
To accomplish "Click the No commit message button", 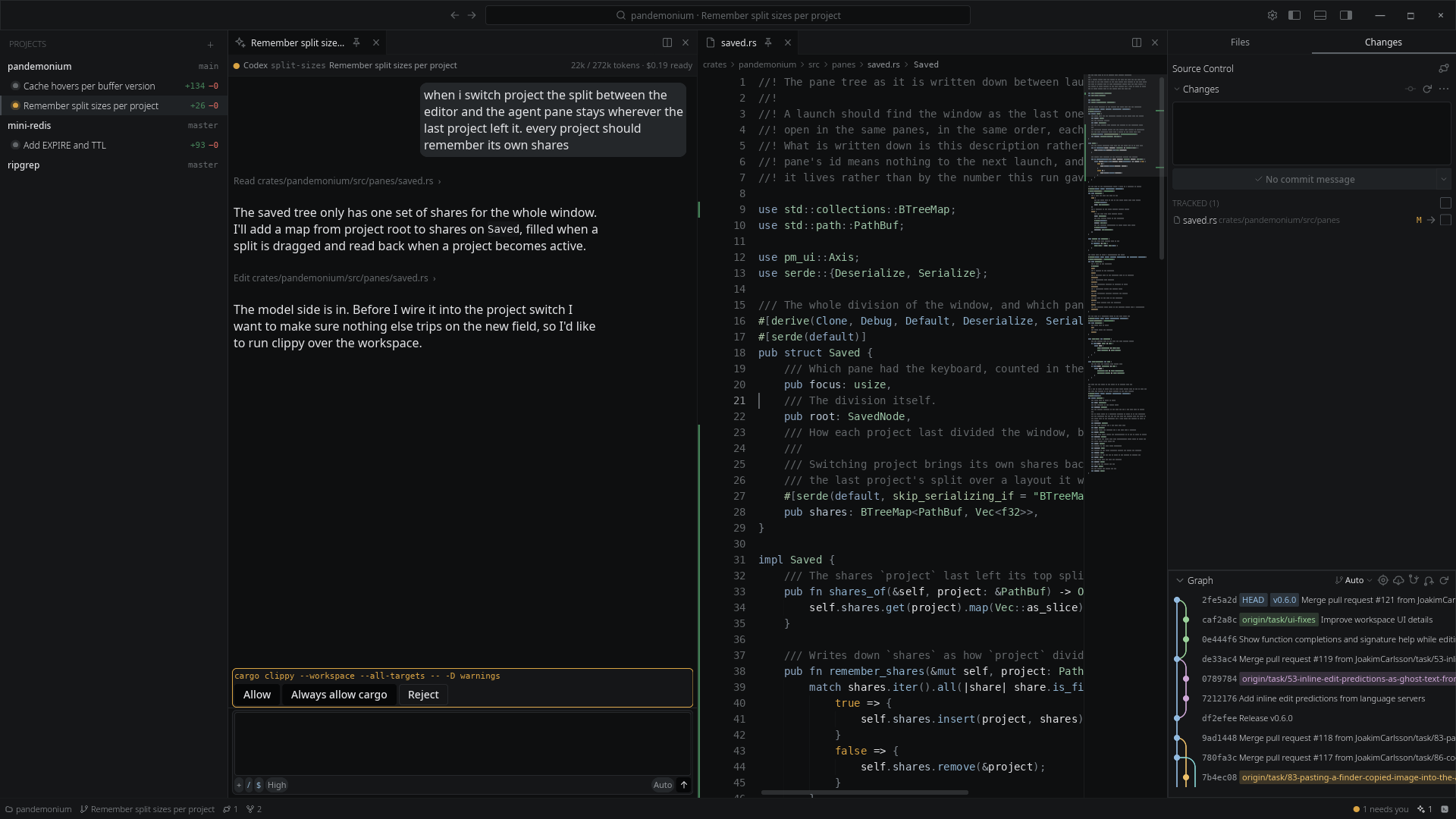I will tap(1304, 180).
